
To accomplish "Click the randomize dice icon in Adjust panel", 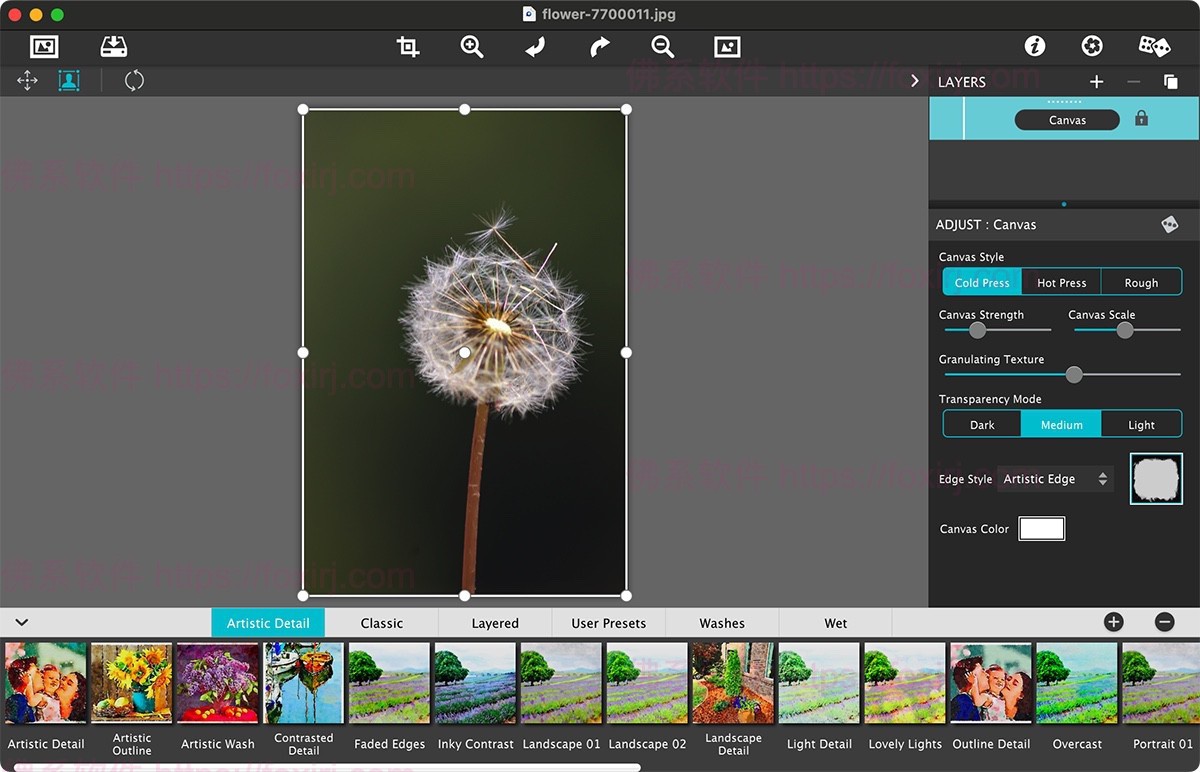I will [1171, 224].
